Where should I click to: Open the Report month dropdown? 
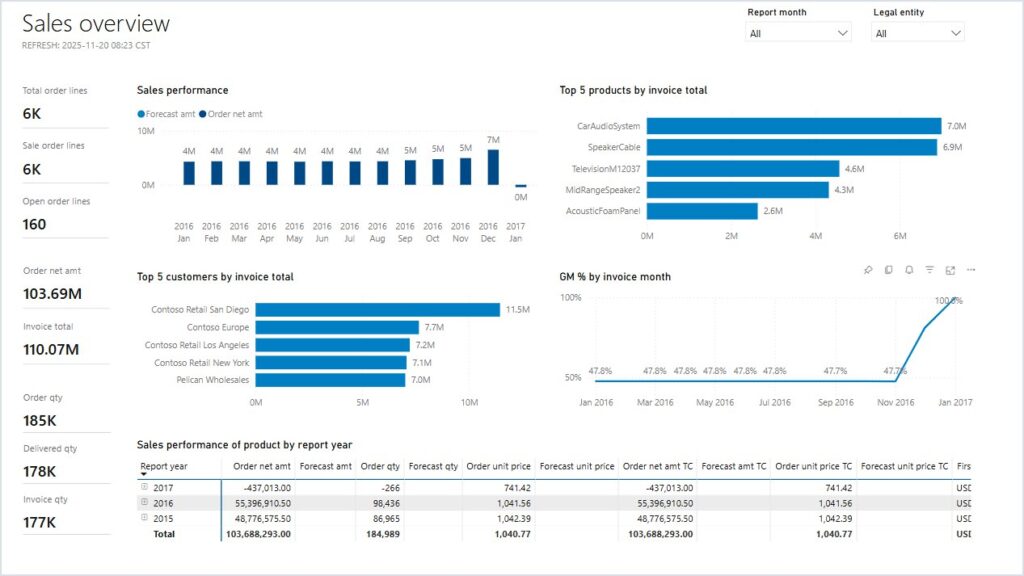point(798,33)
